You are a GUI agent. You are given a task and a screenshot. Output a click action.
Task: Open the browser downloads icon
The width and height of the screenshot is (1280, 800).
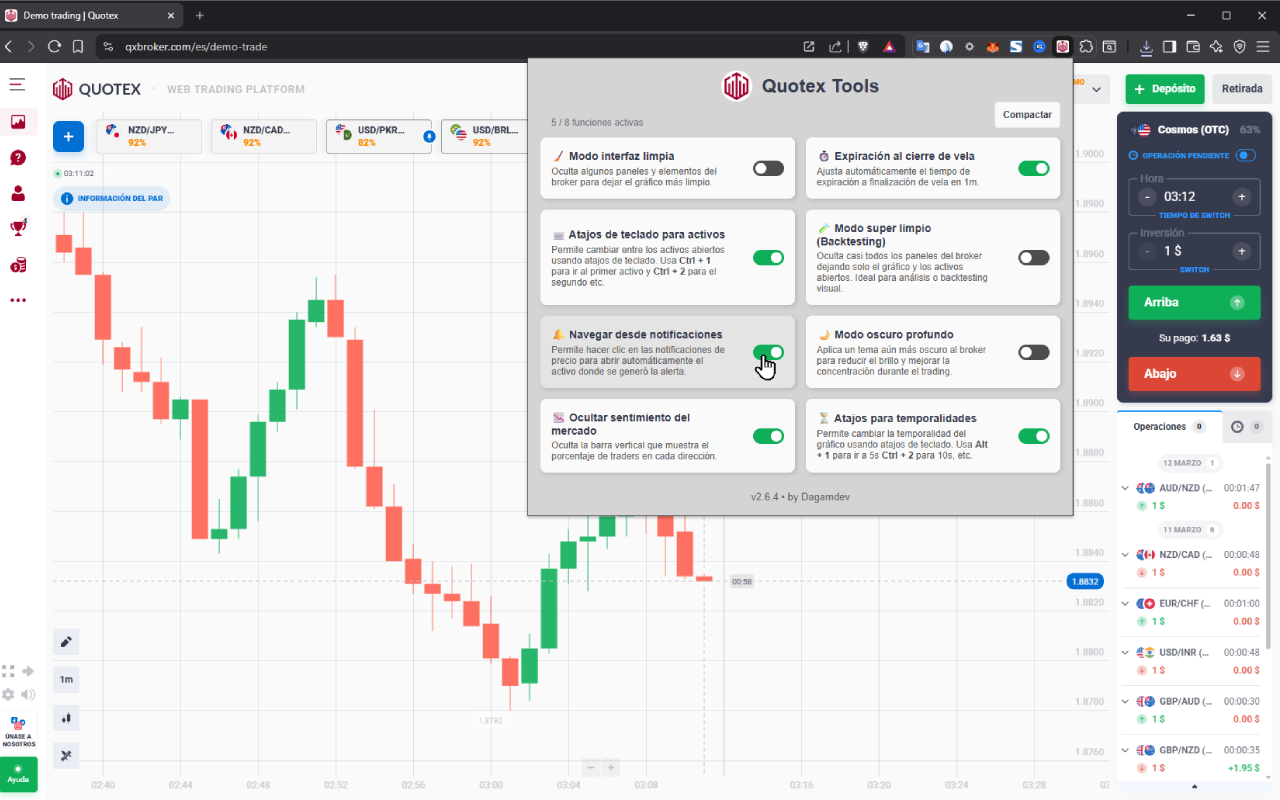pyautogui.click(x=1146, y=46)
